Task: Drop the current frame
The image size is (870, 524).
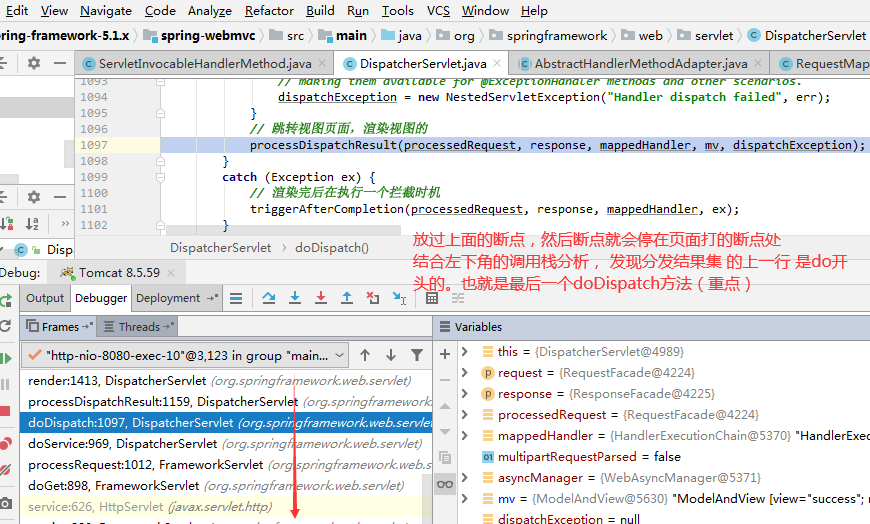Action: click(x=373, y=298)
